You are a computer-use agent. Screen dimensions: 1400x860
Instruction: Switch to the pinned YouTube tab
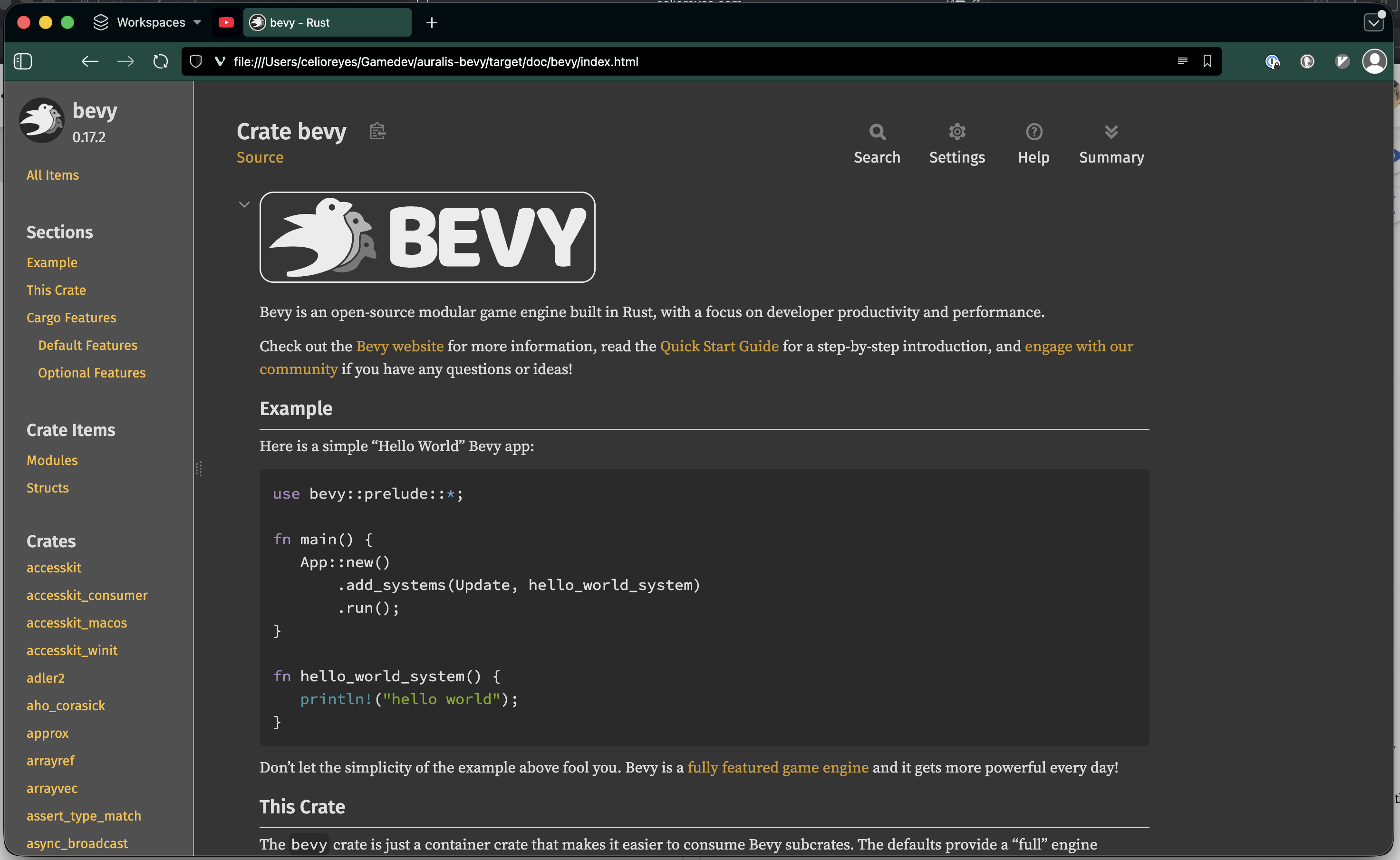pyautogui.click(x=226, y=22)
